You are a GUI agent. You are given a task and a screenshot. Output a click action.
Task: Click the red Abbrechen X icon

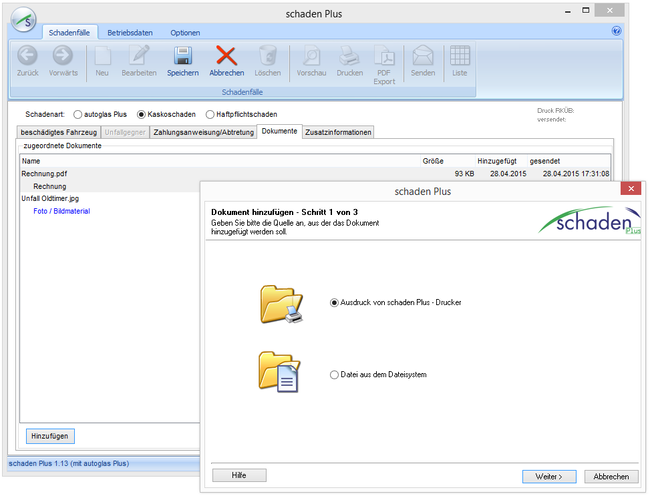226,56
